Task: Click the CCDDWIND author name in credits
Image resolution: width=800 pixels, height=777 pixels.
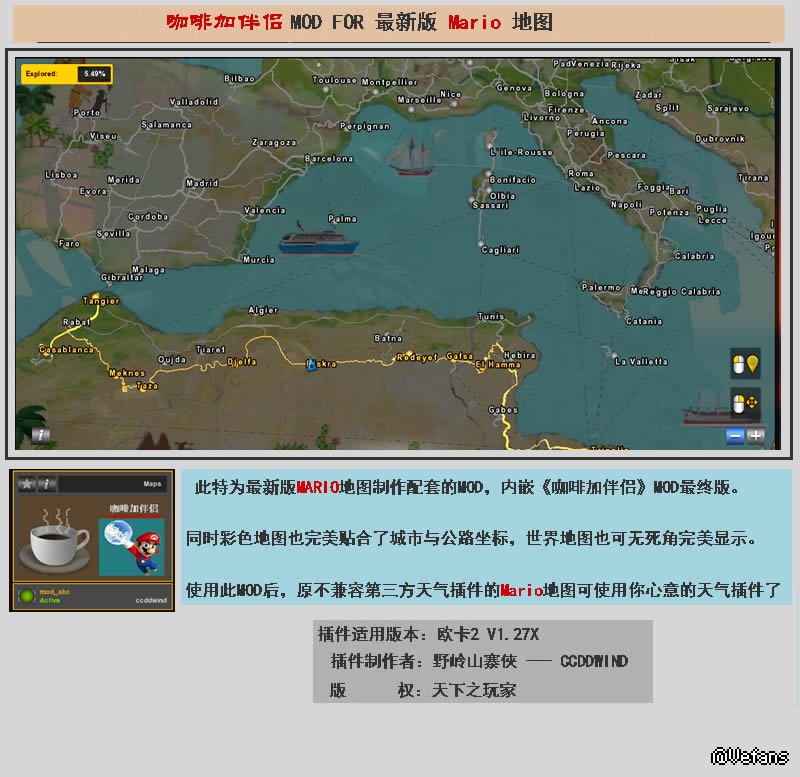Action: point(594,661)
